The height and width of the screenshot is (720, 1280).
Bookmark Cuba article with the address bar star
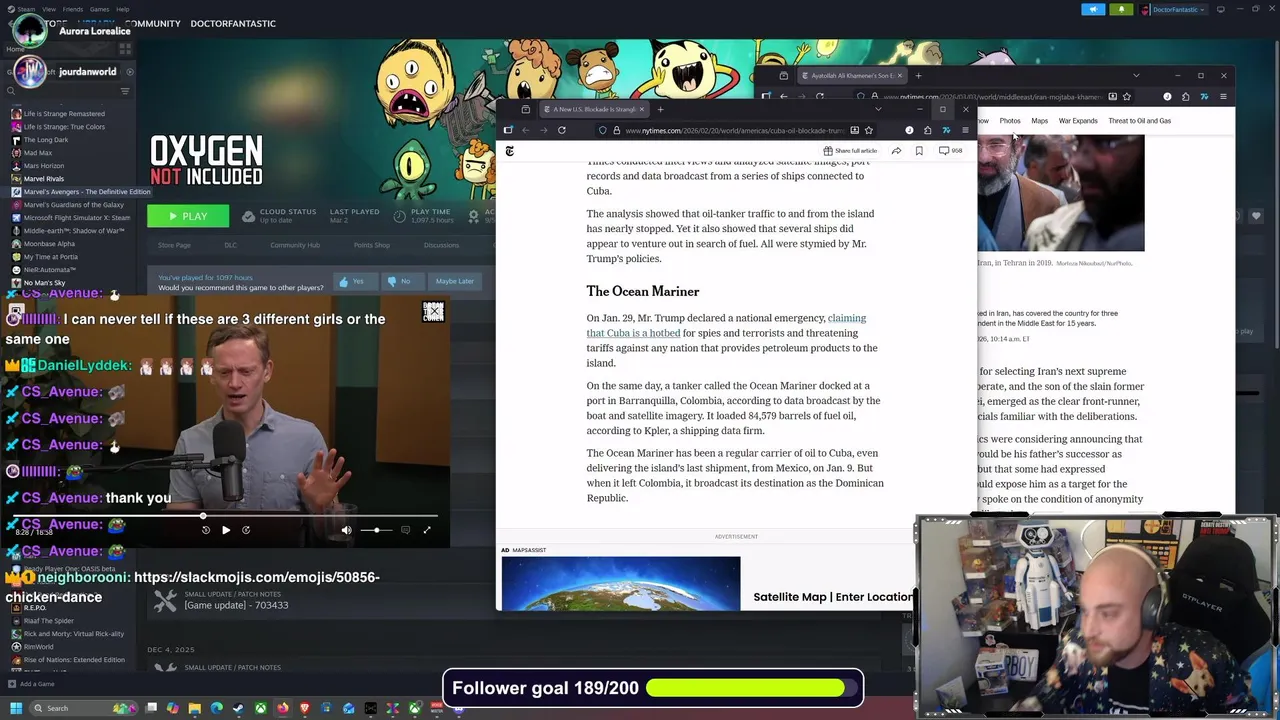[868, 130]
